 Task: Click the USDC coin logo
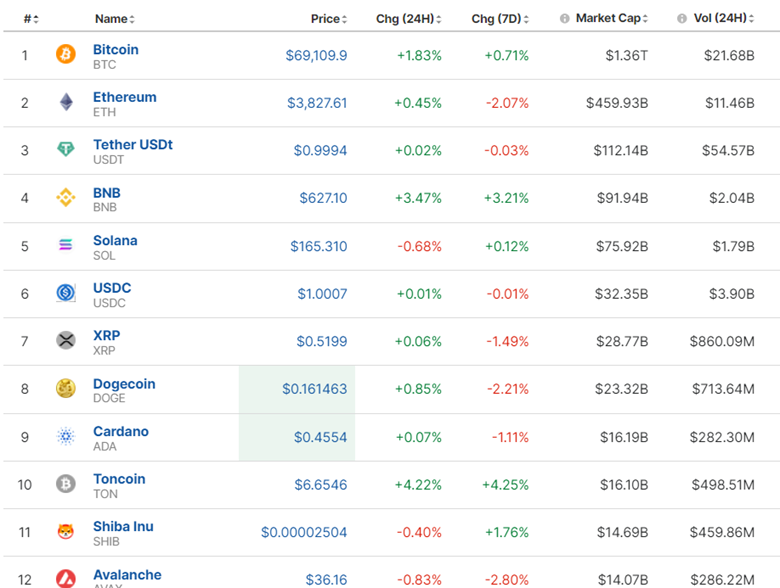point(66,293)
